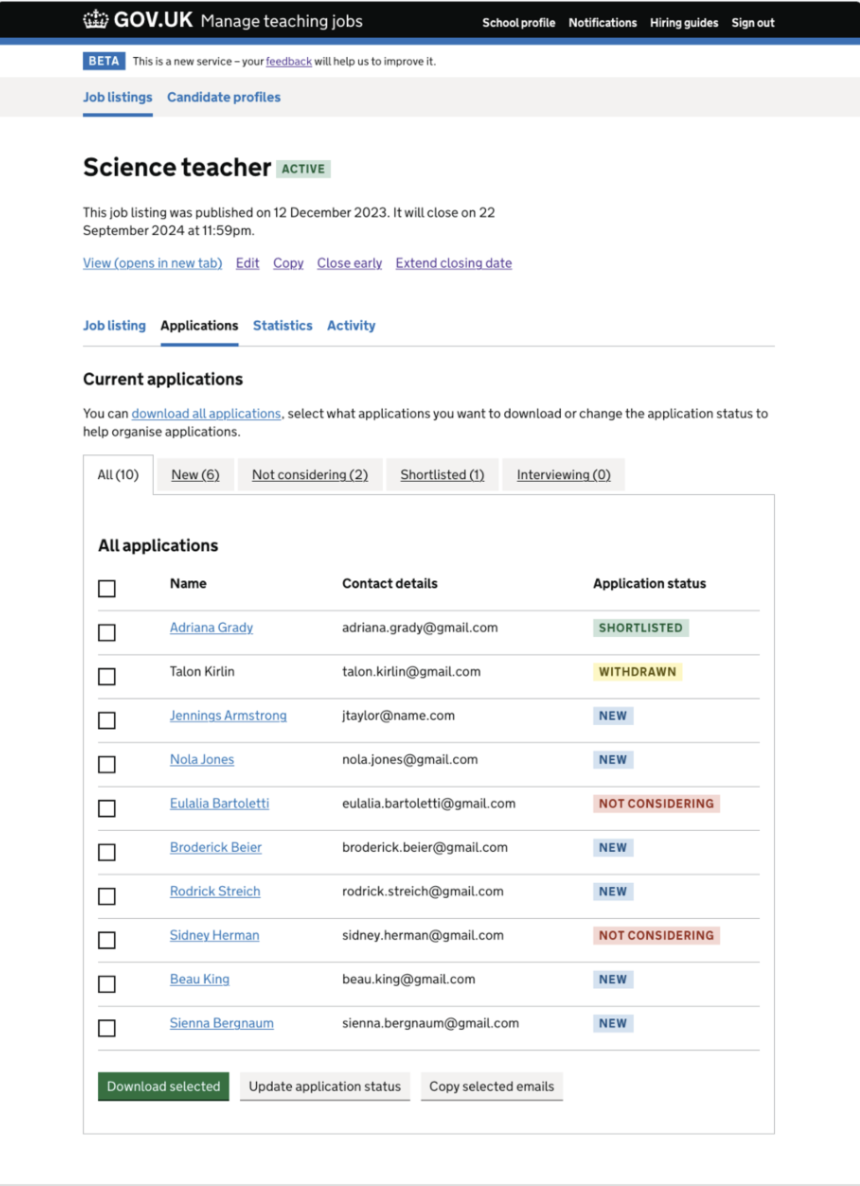The image size is (860, 1186).
Task: Open the Activity tab
Action: (x=351, y=326)
